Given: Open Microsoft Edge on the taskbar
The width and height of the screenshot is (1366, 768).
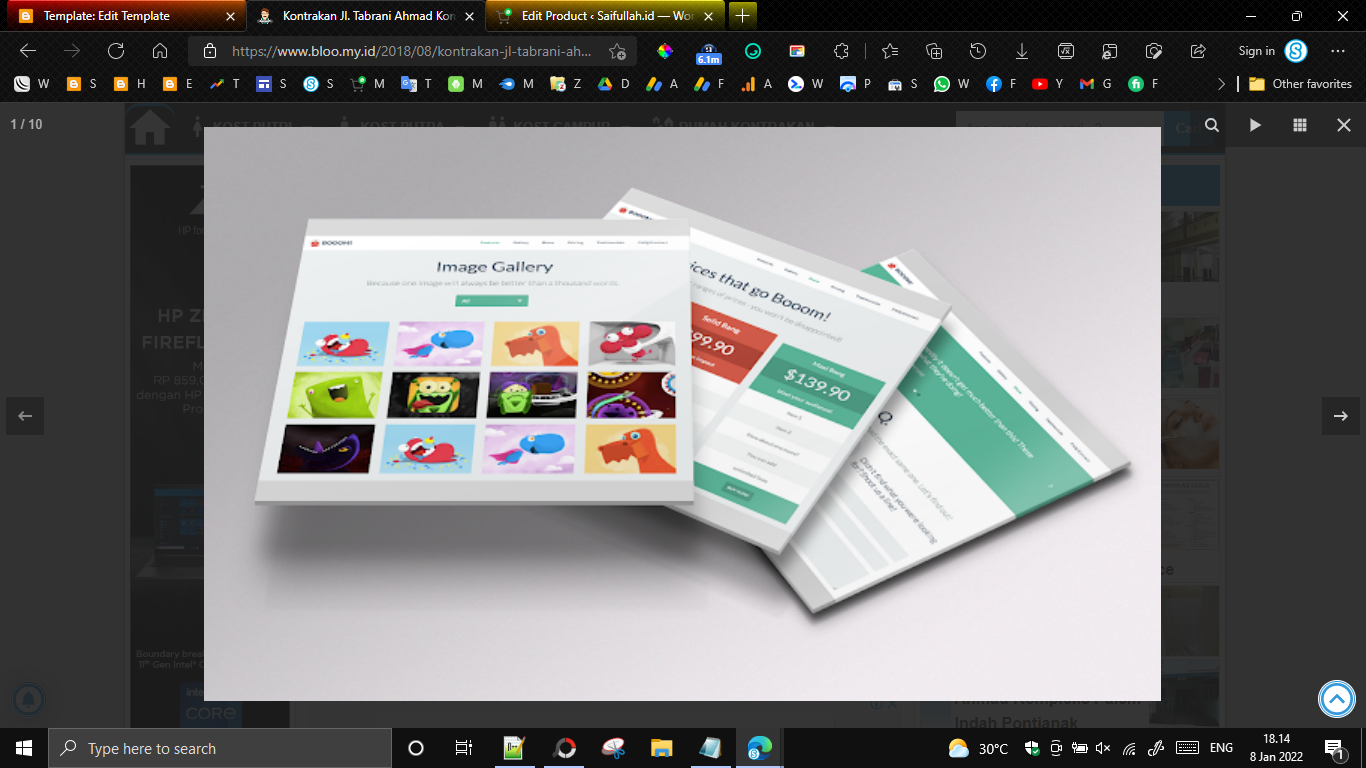Looking at the screenshot, I should (x=760, y=748).
